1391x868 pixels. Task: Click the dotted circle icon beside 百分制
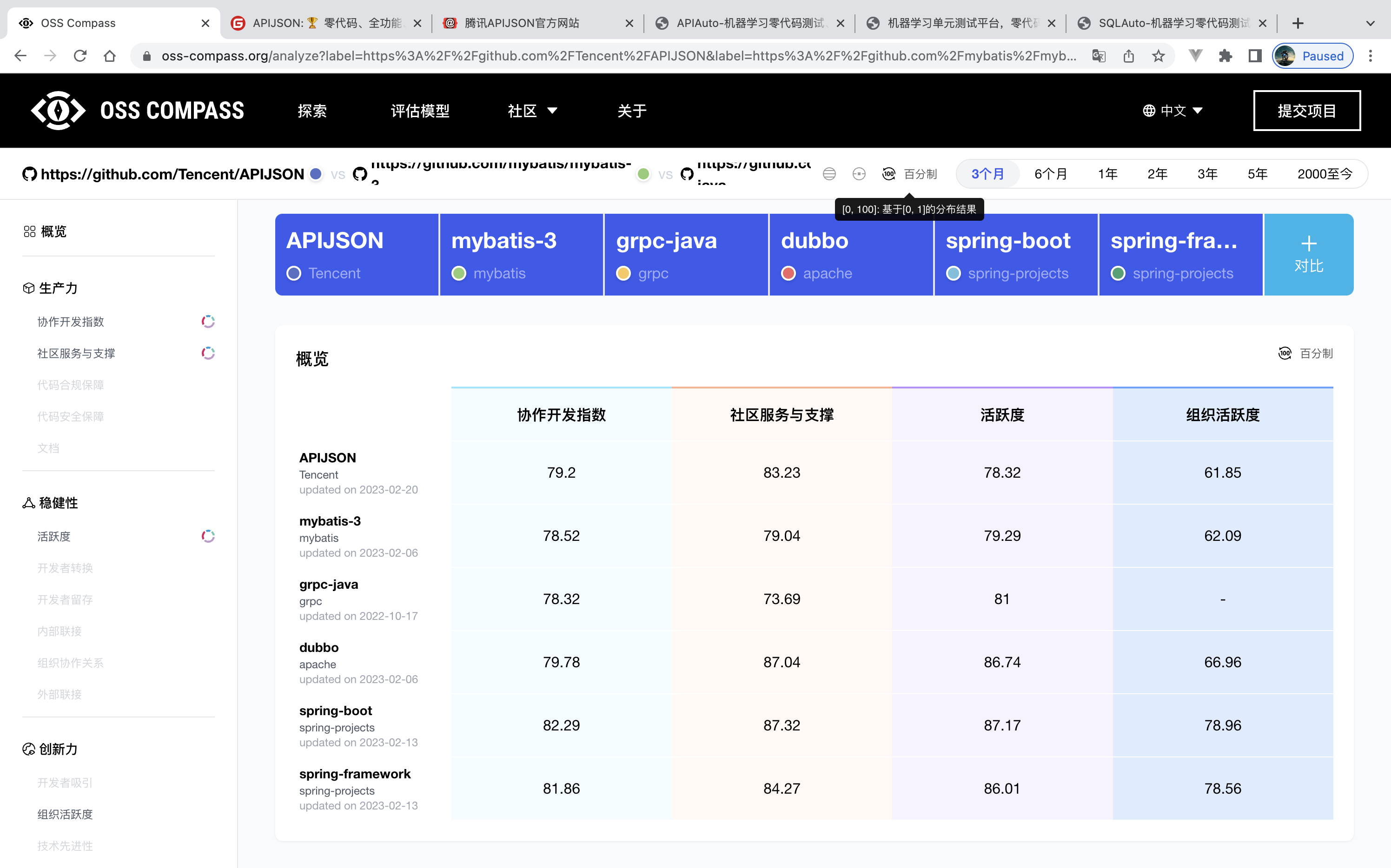tap(859, 174)
